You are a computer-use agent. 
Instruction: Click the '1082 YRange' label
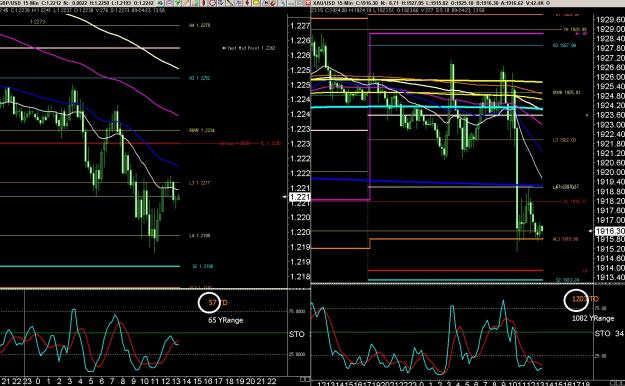pos(593,318)
